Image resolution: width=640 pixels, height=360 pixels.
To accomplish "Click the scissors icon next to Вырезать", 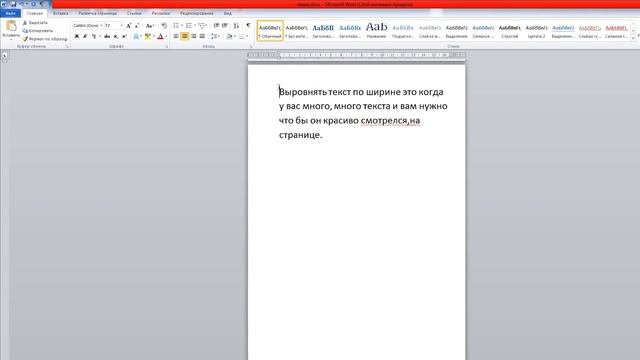I will coord(25,23).
